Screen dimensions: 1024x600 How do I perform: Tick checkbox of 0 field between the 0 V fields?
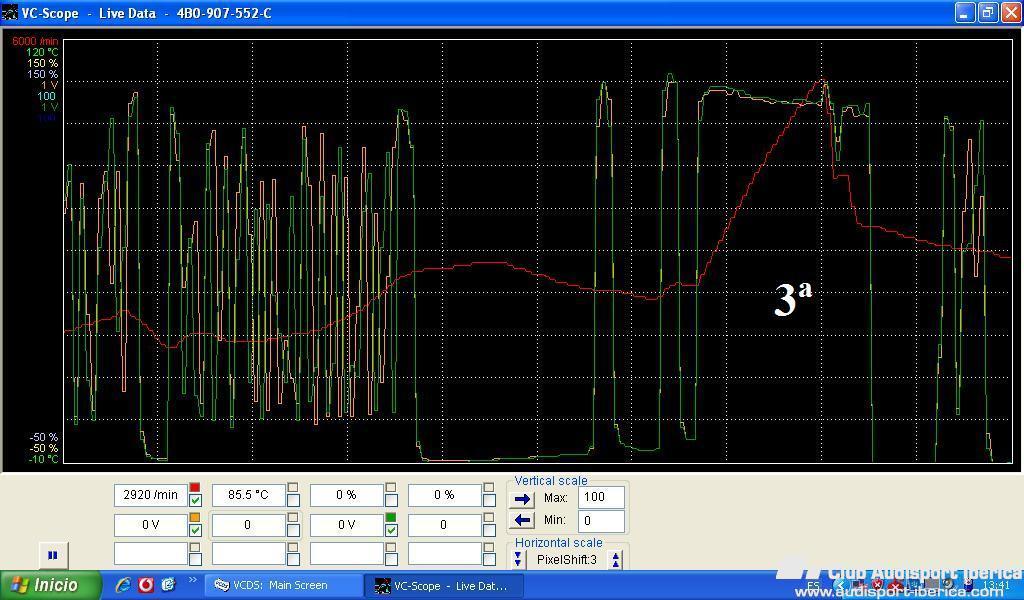(x=293, y=531)
